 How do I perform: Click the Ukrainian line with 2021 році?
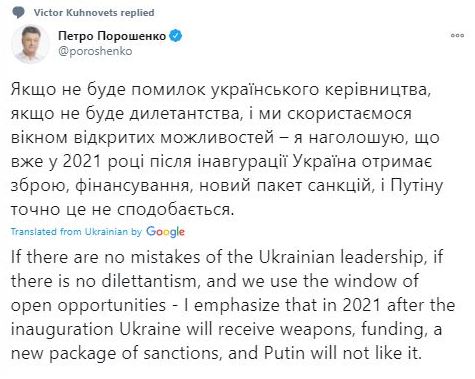tap(221, 162)
